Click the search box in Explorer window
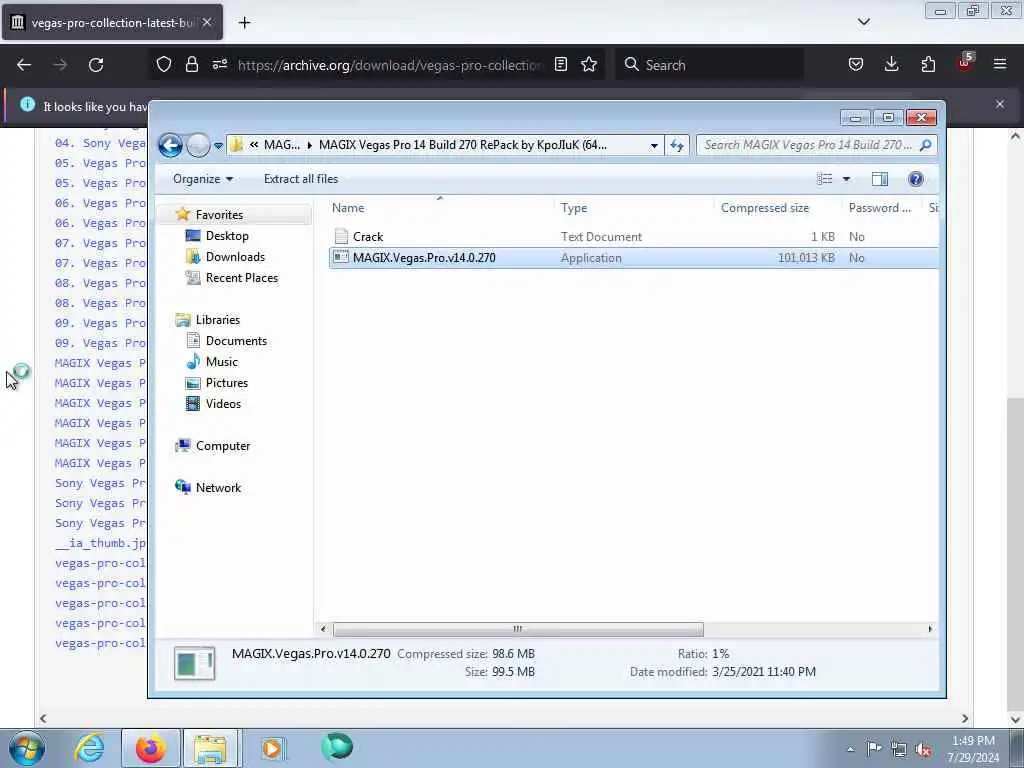Screen dimensions: 1024x768 [816, 145]
